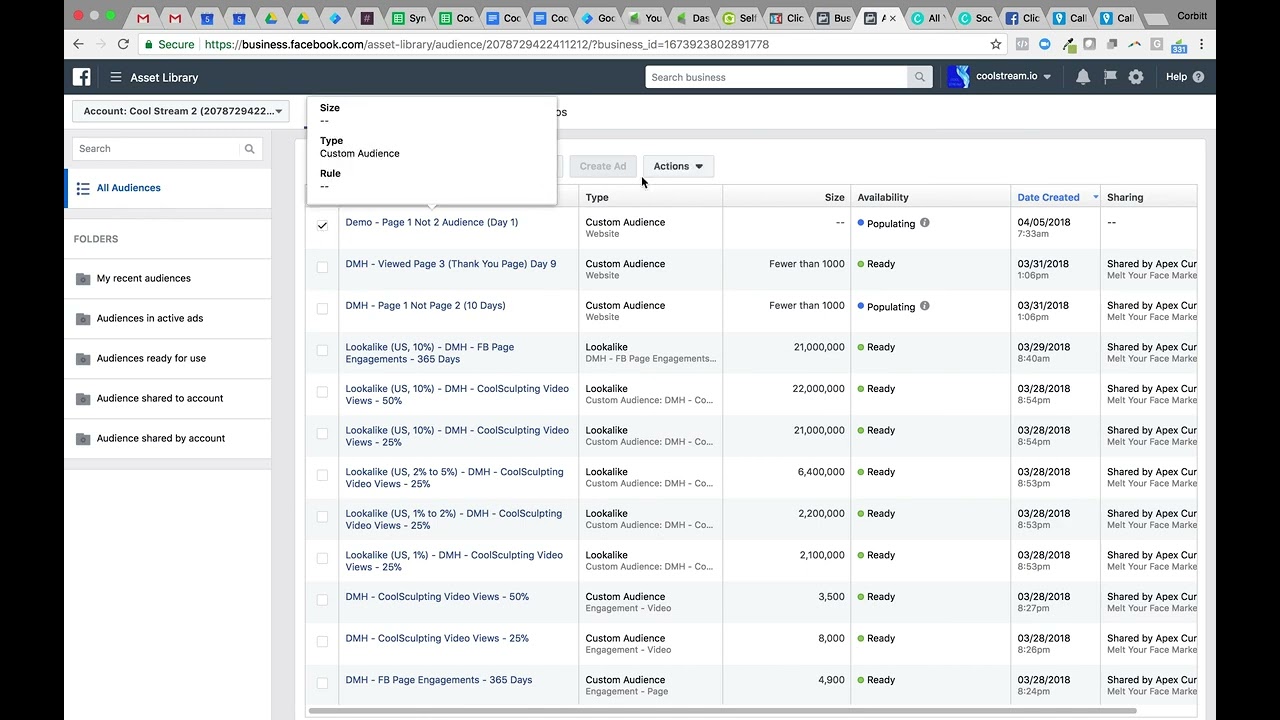
Task: Click the Facebook logo icon
Action: (x=82, y=77)
